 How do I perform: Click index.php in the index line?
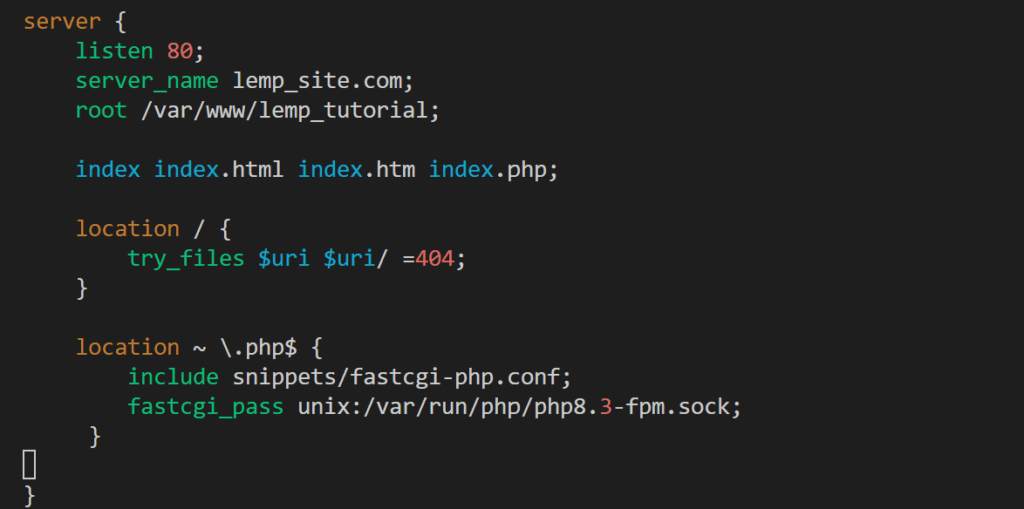point(487,171)
